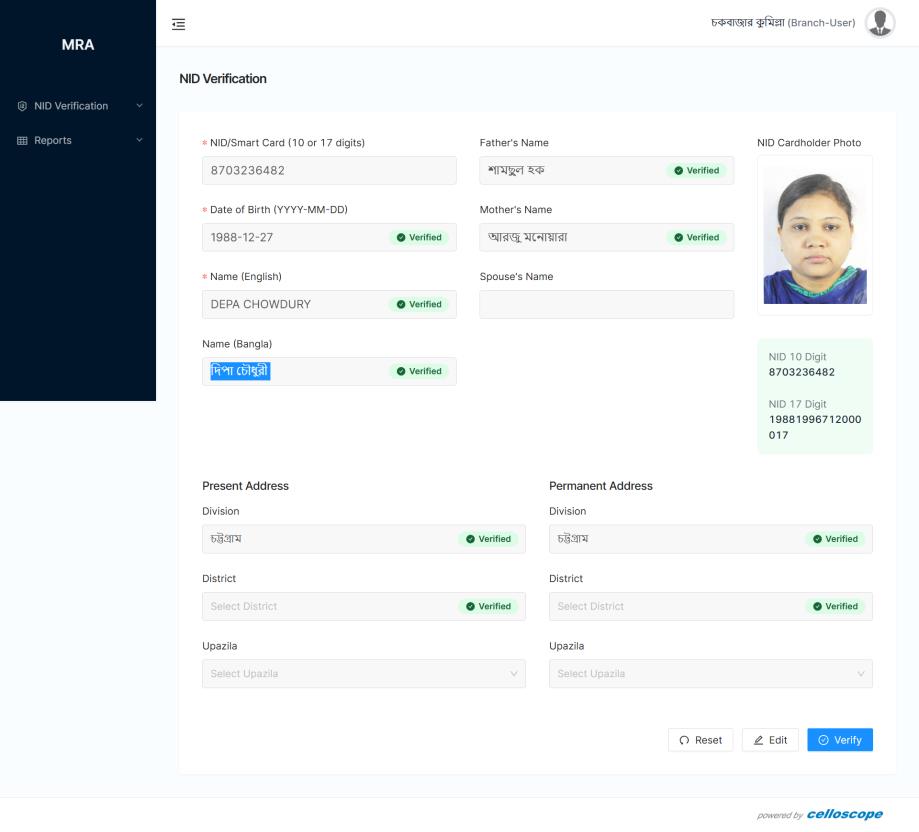Open the Reports menu item
This screenshot has width=919, height=832.
(53, 141)
